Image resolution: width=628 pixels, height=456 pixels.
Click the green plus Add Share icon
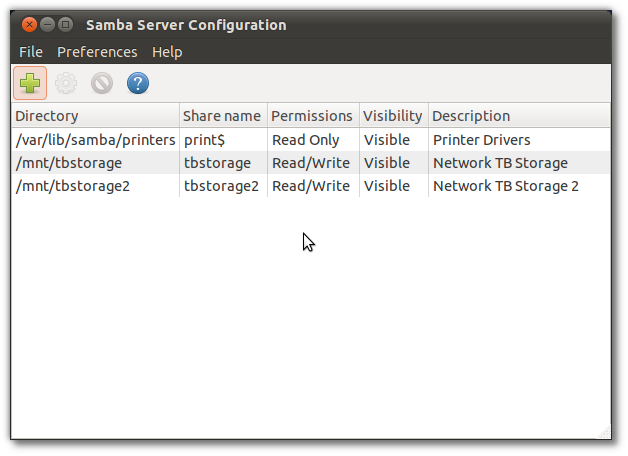point(30,83)
